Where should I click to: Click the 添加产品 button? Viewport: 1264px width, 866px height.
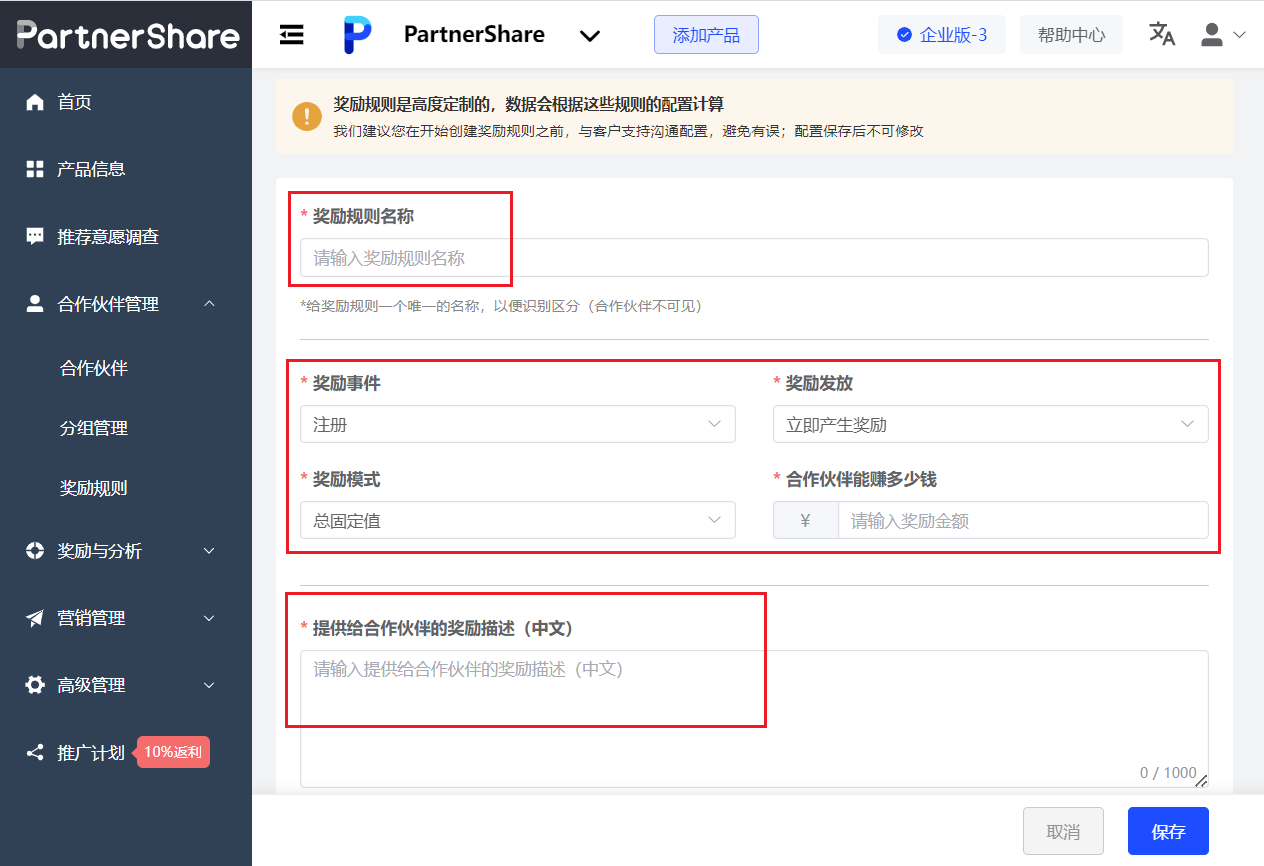[x=706, y=34]
